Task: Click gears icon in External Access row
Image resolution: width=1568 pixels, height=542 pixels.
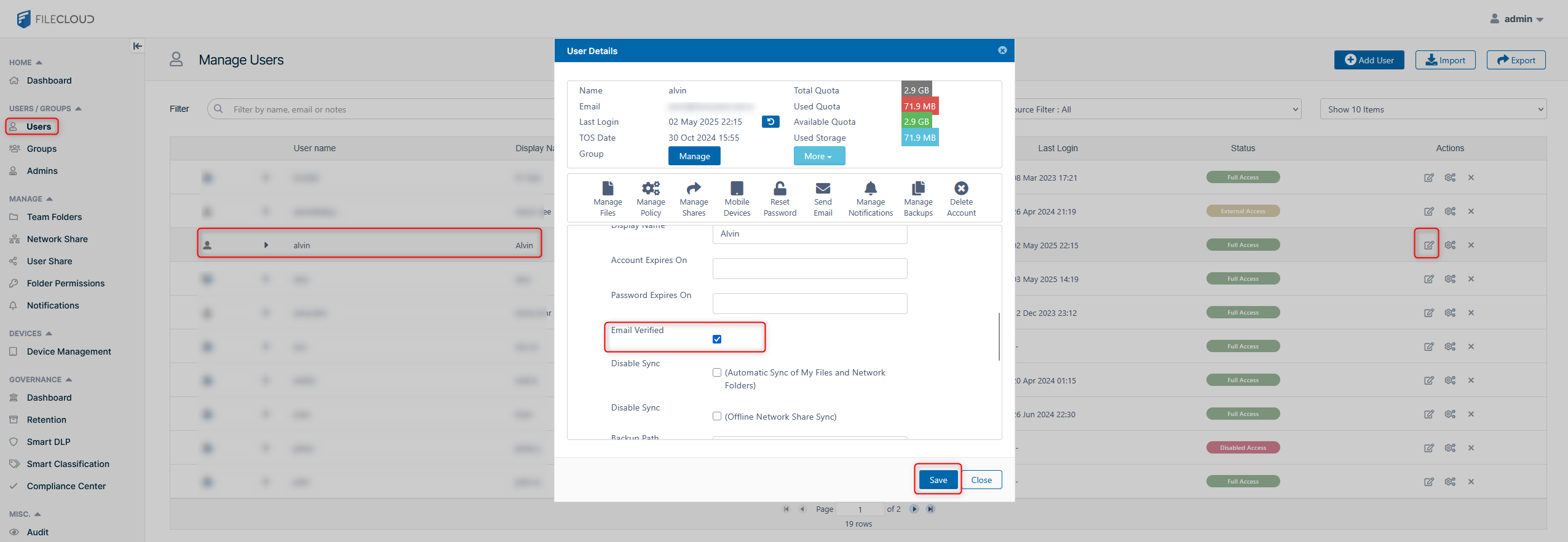Action: (x=1450, y=211)
